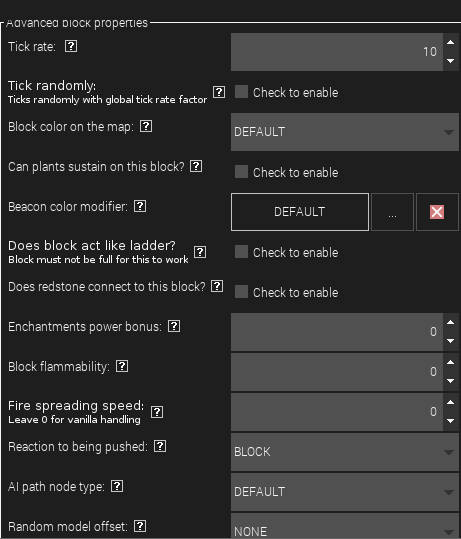Open Block color on the map dropdown
Screen dimensions: 461x539
click(x=345, y=132)
